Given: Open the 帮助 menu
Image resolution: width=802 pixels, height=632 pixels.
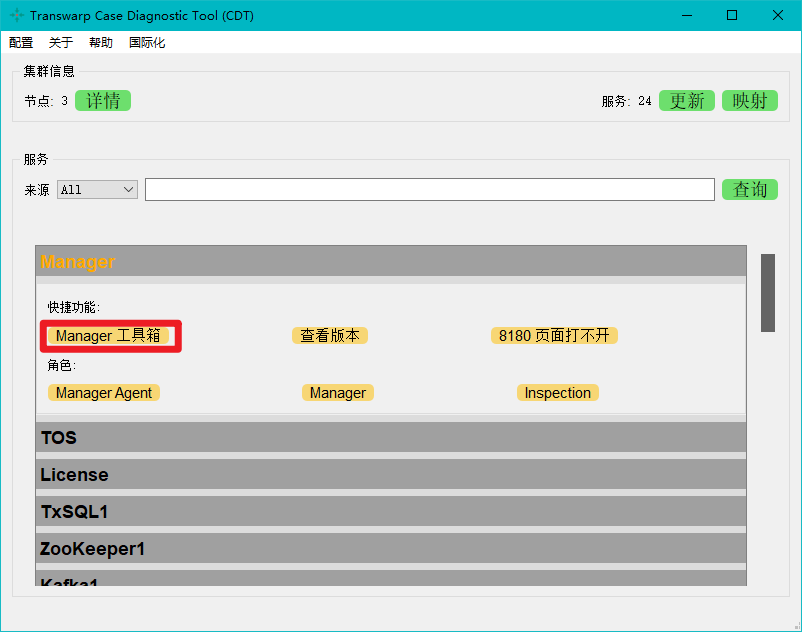Looking at the screenshot, I should click(101, 42).
